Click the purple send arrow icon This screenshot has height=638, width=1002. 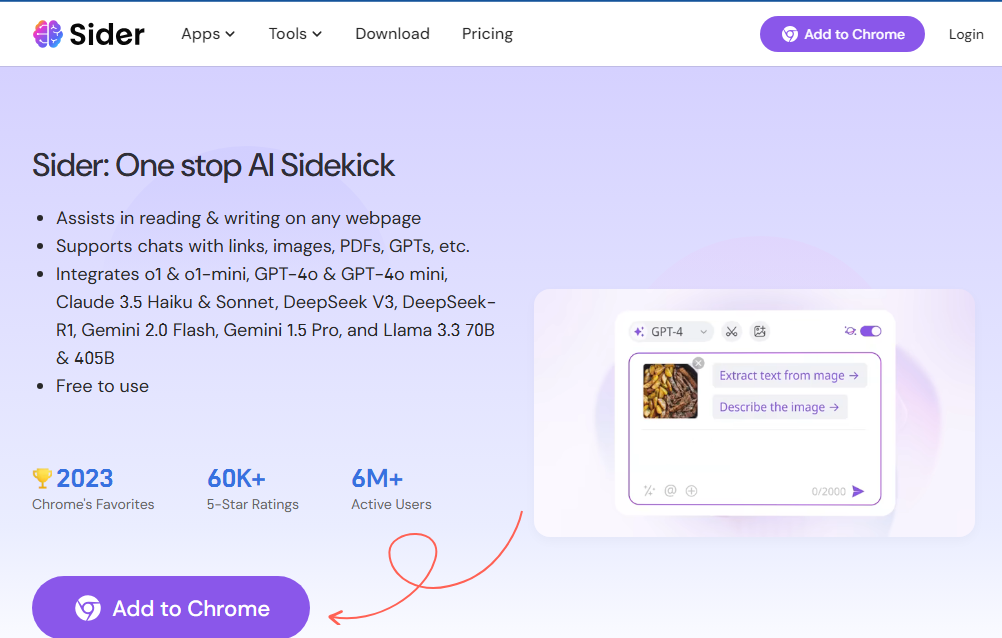pyautogui.click(x=858, y=491)
